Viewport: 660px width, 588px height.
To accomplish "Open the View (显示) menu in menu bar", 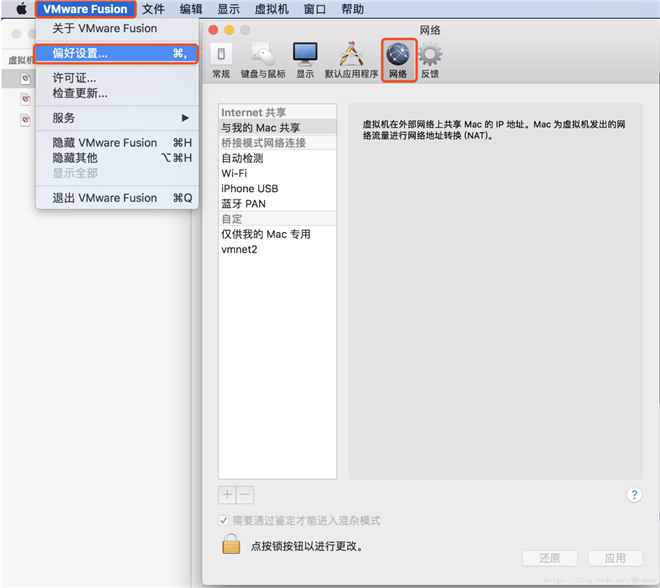I will (x=229, y=9).
